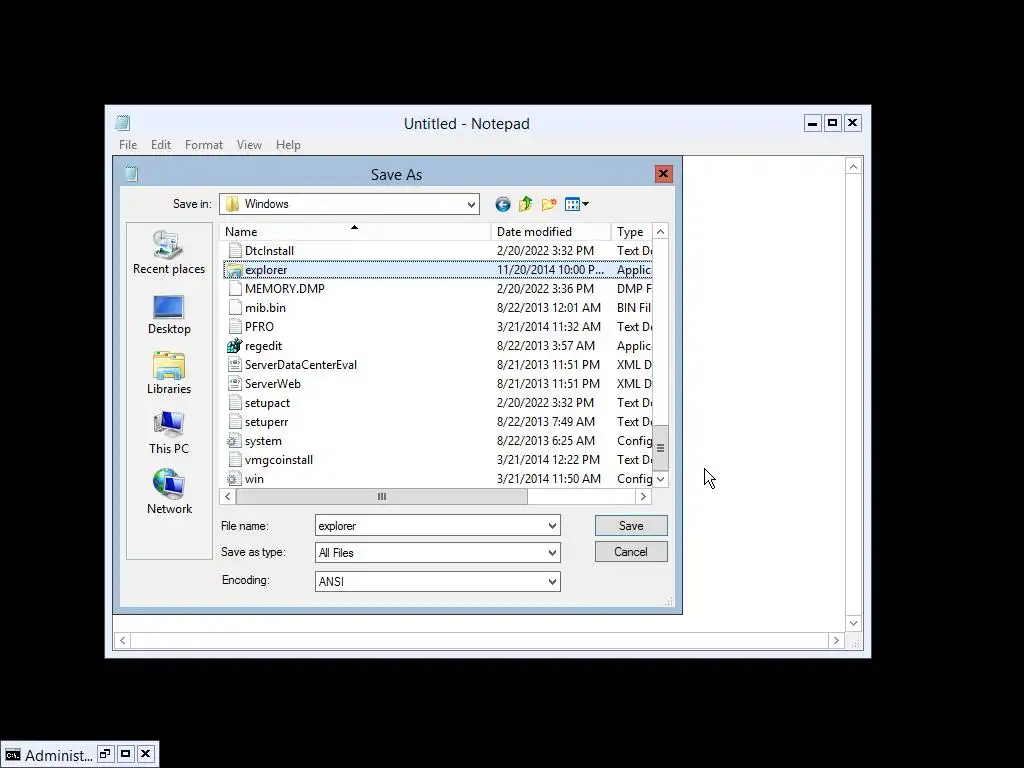The width and height of the screenshot is (1024, 768).
Task: Open the Notepad Edit menu
Action: pyautogui.click(x=161, y=145)
